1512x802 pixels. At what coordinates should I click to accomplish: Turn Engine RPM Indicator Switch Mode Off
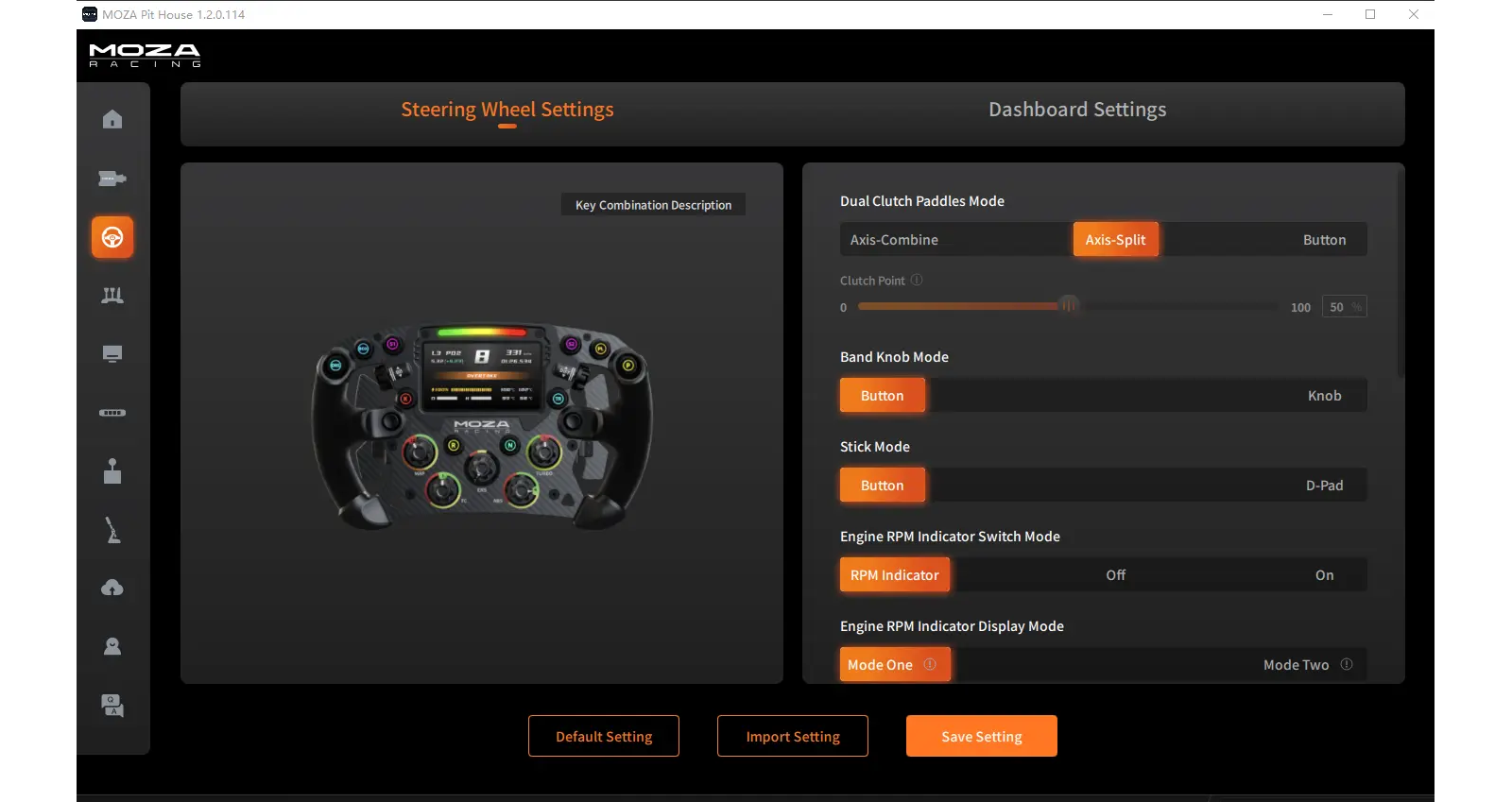1115,575
